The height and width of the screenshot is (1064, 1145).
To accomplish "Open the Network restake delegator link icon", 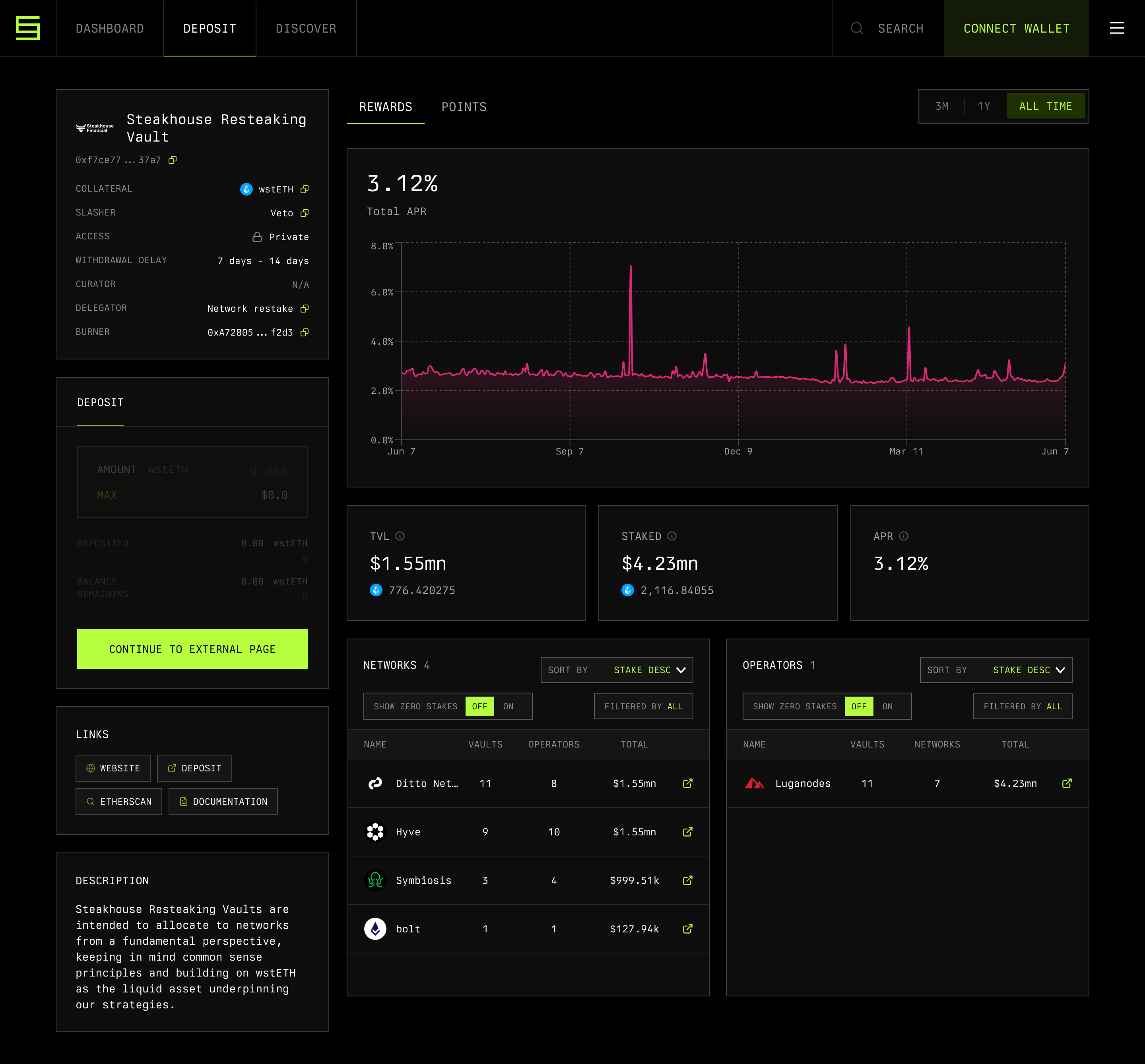I will (x=305, y=309).
